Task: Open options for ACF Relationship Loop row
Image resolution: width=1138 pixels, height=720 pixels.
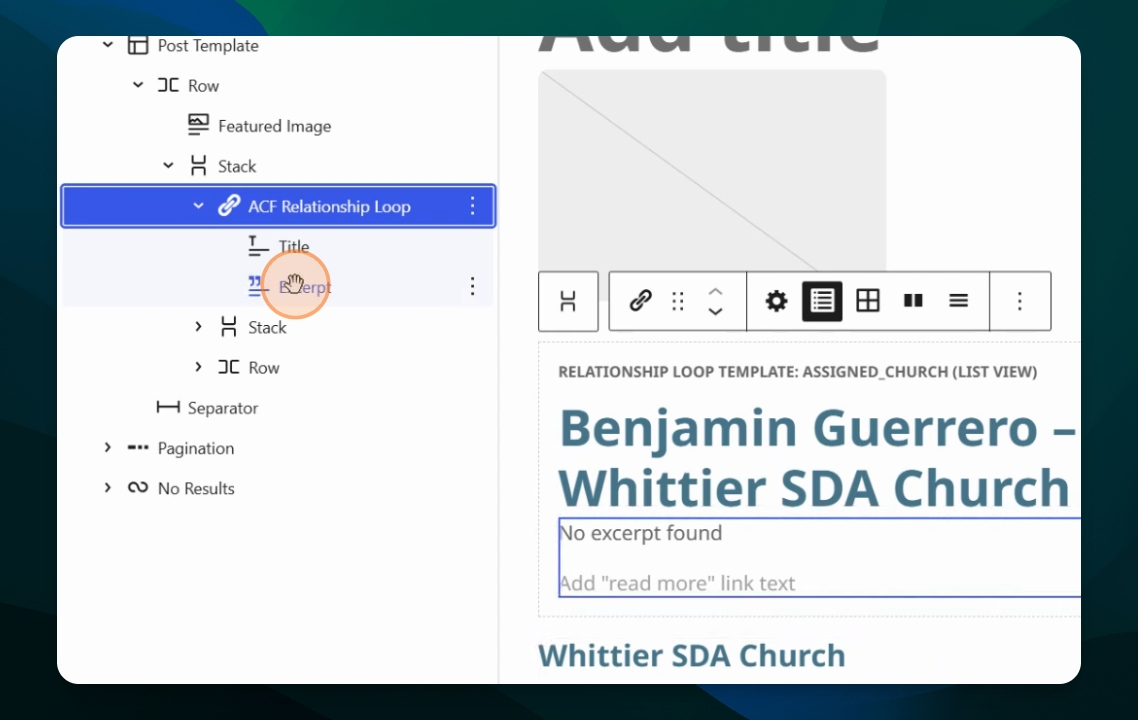Action: (472, 206)
